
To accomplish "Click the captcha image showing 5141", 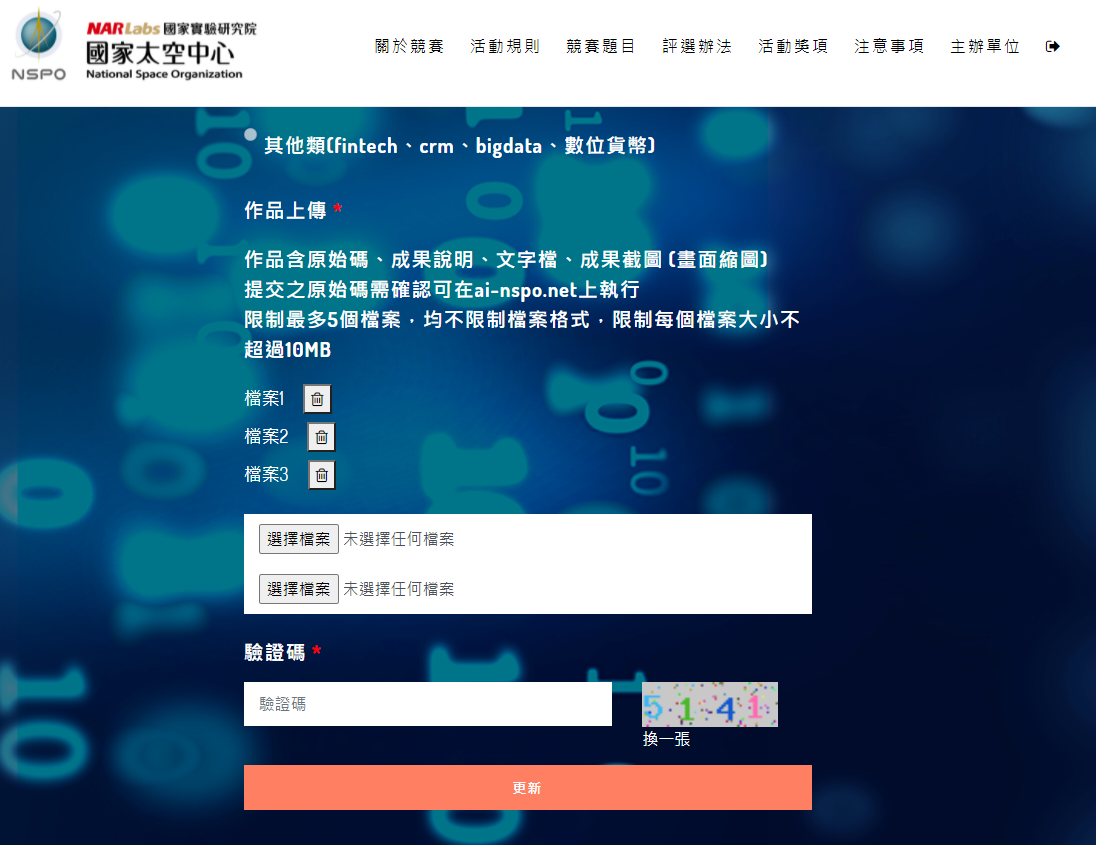I will tap(709, 705).
